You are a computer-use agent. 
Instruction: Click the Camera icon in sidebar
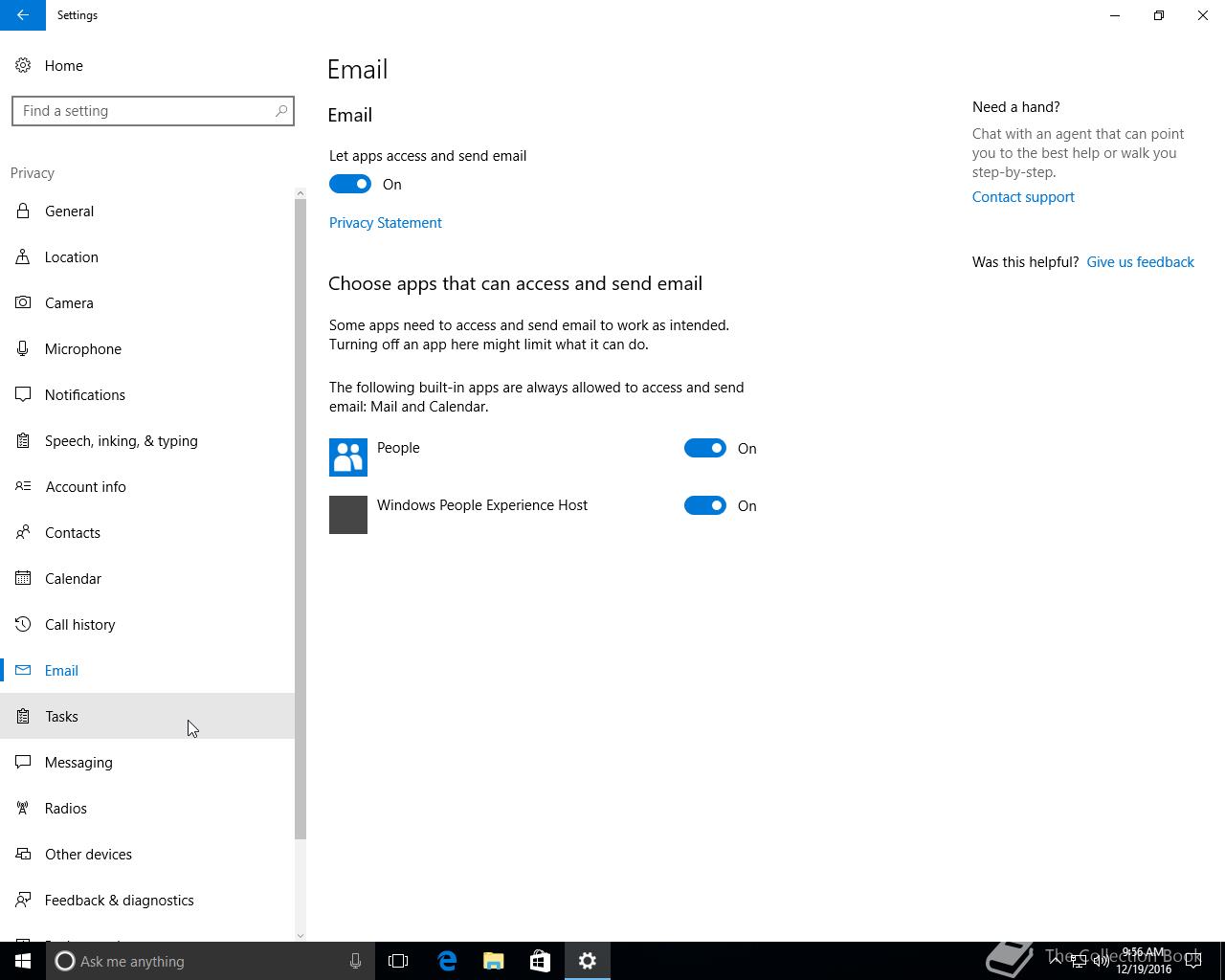[23, 302]
